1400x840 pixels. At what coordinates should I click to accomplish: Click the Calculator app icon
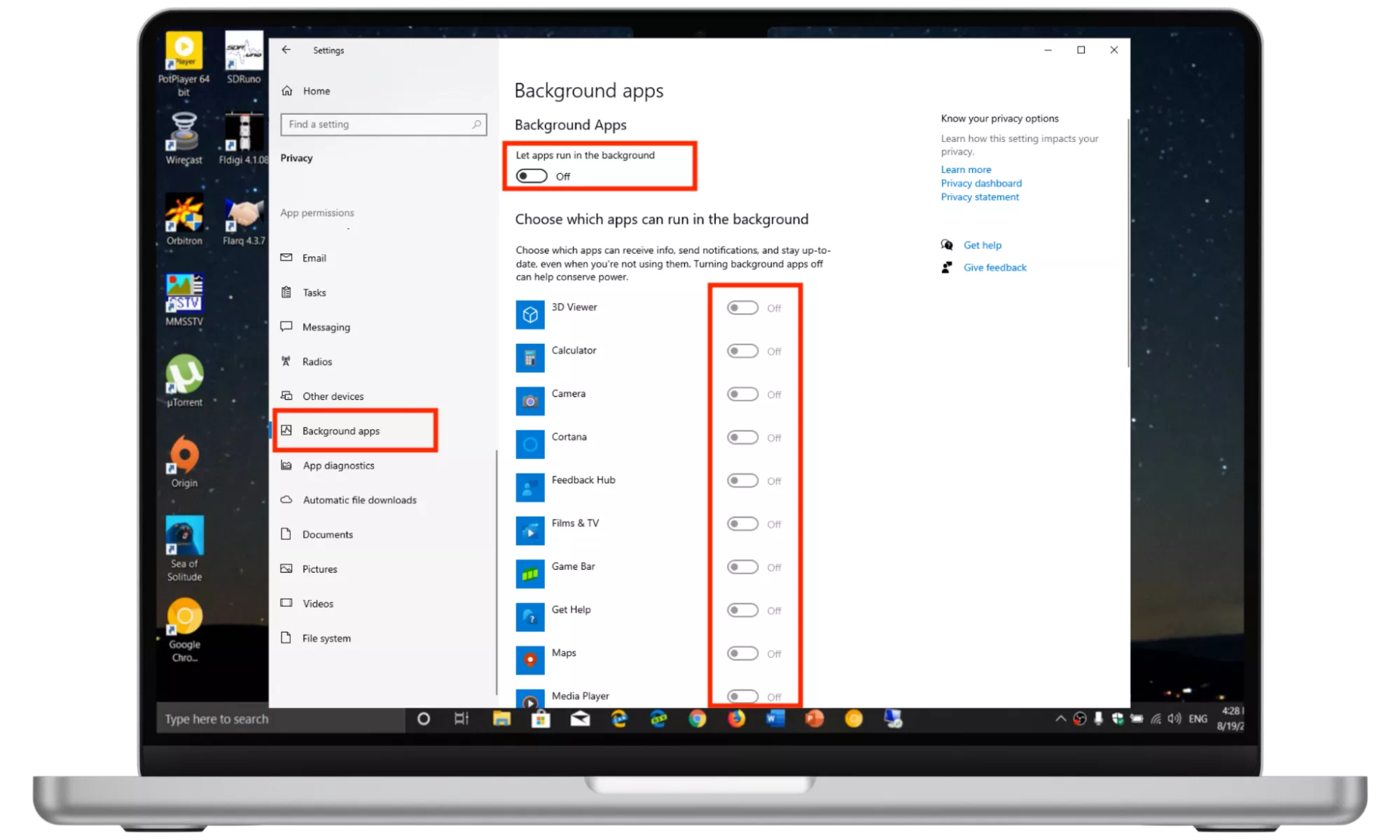coord(530,358)
